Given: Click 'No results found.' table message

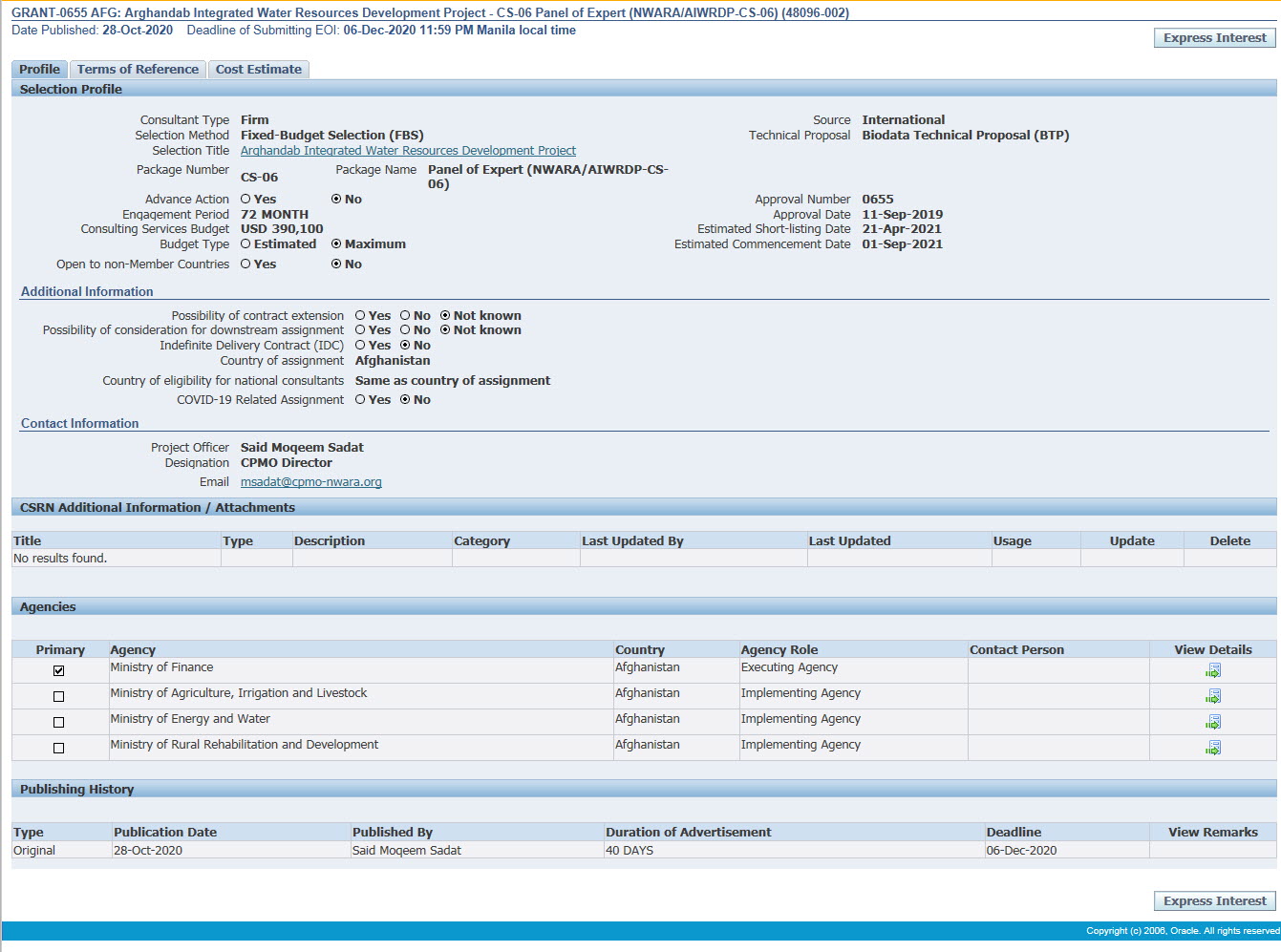Looking at the screenshot, I should pyautogui.click(x=60, y=558).
